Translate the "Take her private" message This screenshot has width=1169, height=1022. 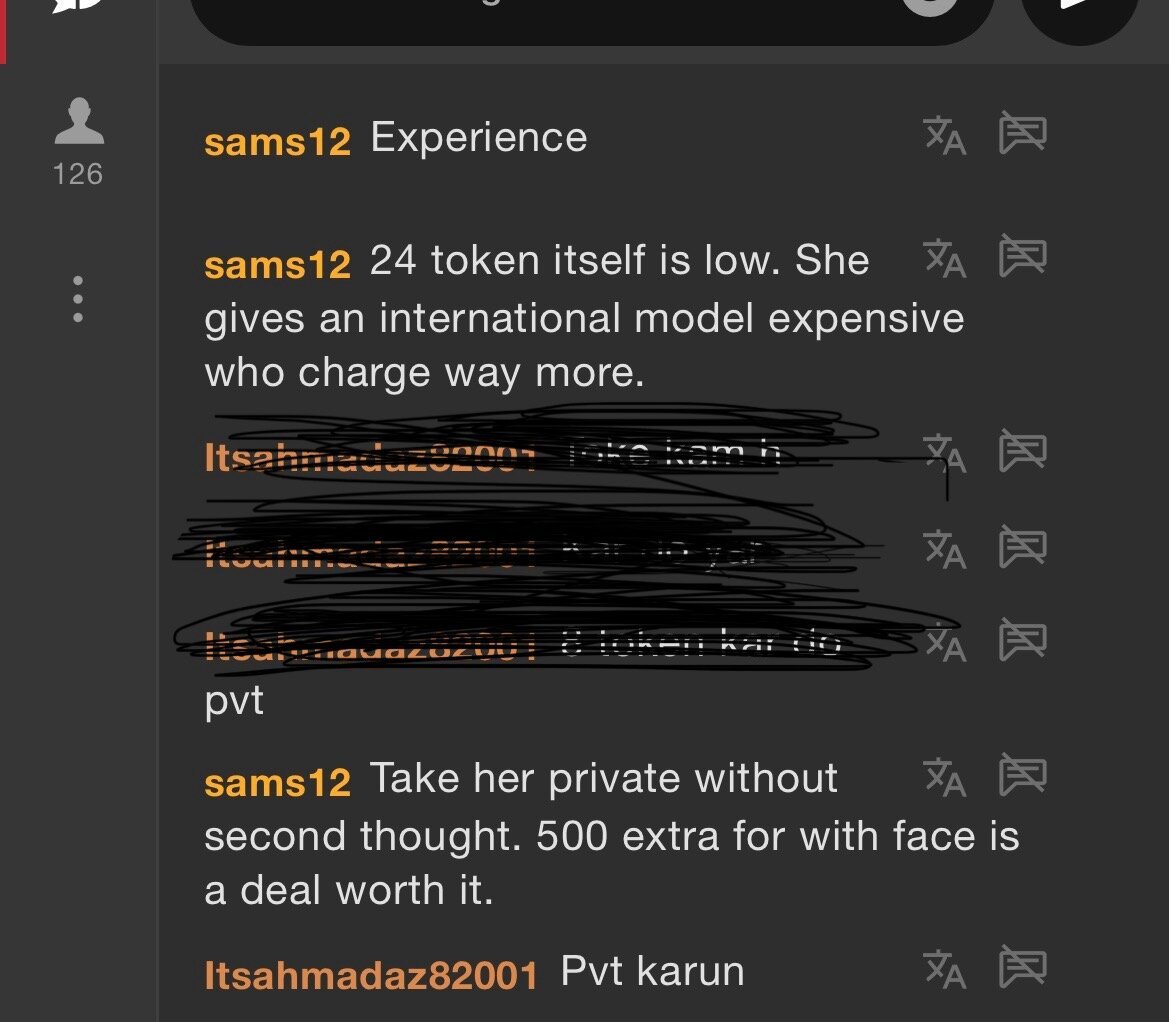[945, 777]
